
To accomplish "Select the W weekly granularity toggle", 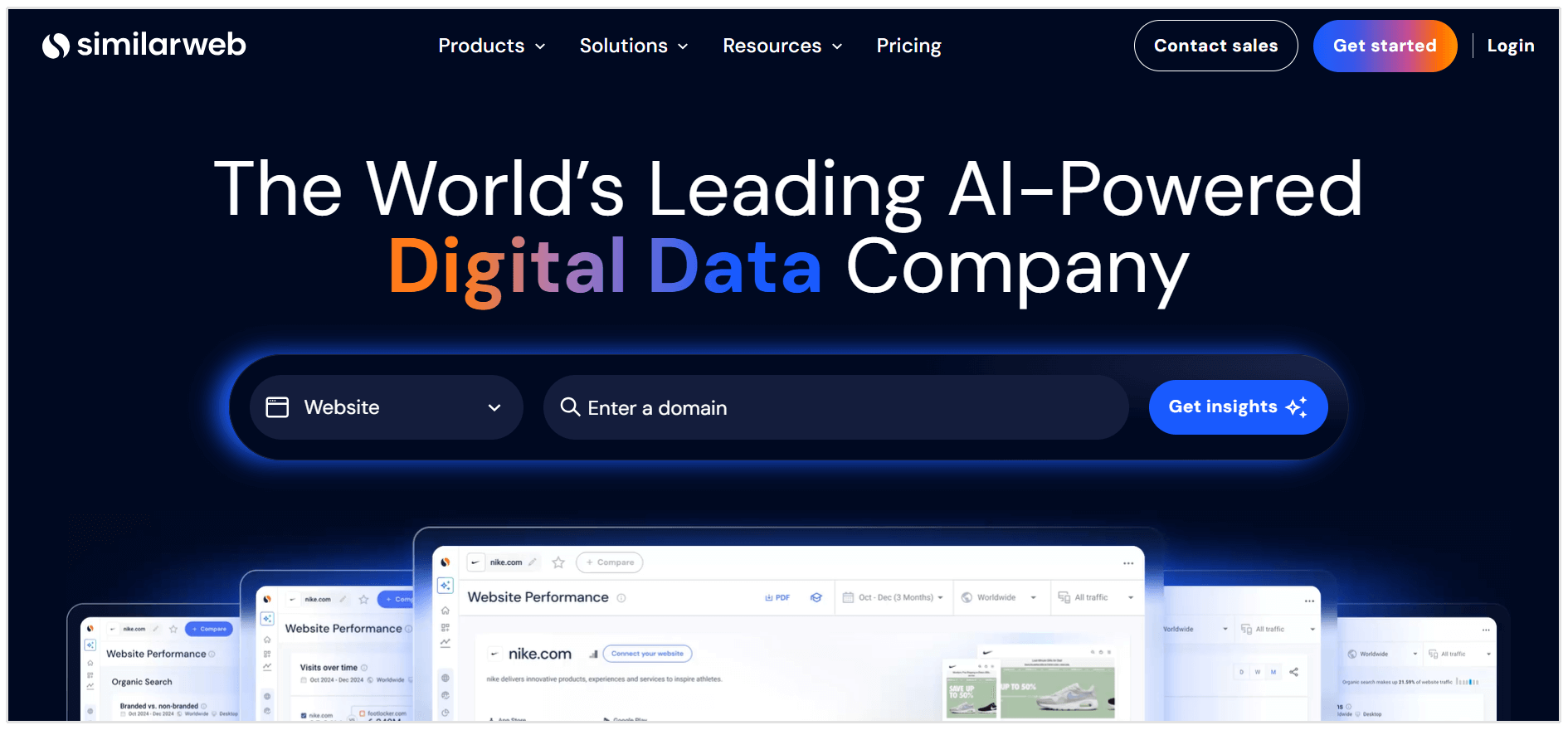I will coord(1258,672).
